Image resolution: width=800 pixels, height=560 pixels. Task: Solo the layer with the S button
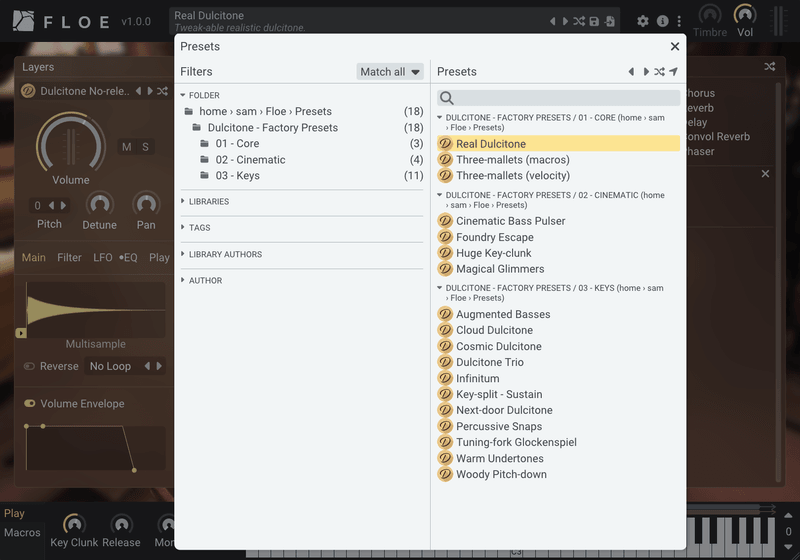pos(145,147)
